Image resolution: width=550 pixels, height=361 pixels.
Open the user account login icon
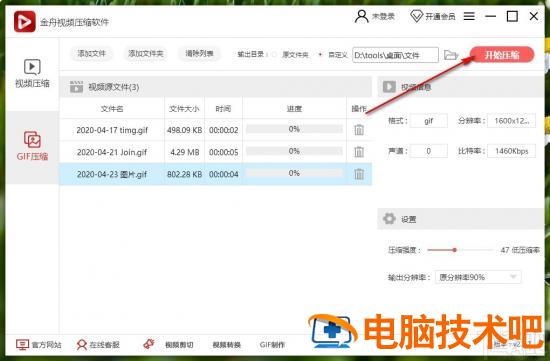pyautogui.click(x=361, y=16)
